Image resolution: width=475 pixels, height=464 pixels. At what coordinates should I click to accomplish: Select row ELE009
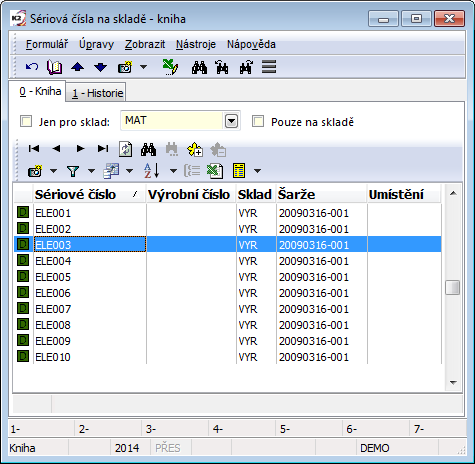point(228,341)
